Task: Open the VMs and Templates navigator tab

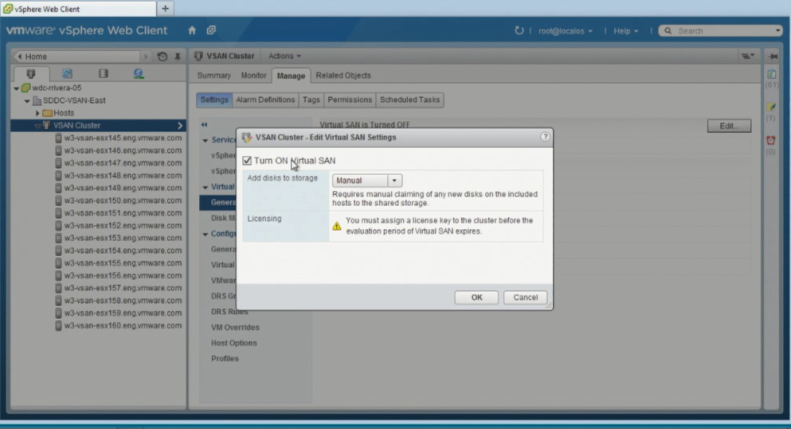Action: point(66,74)
